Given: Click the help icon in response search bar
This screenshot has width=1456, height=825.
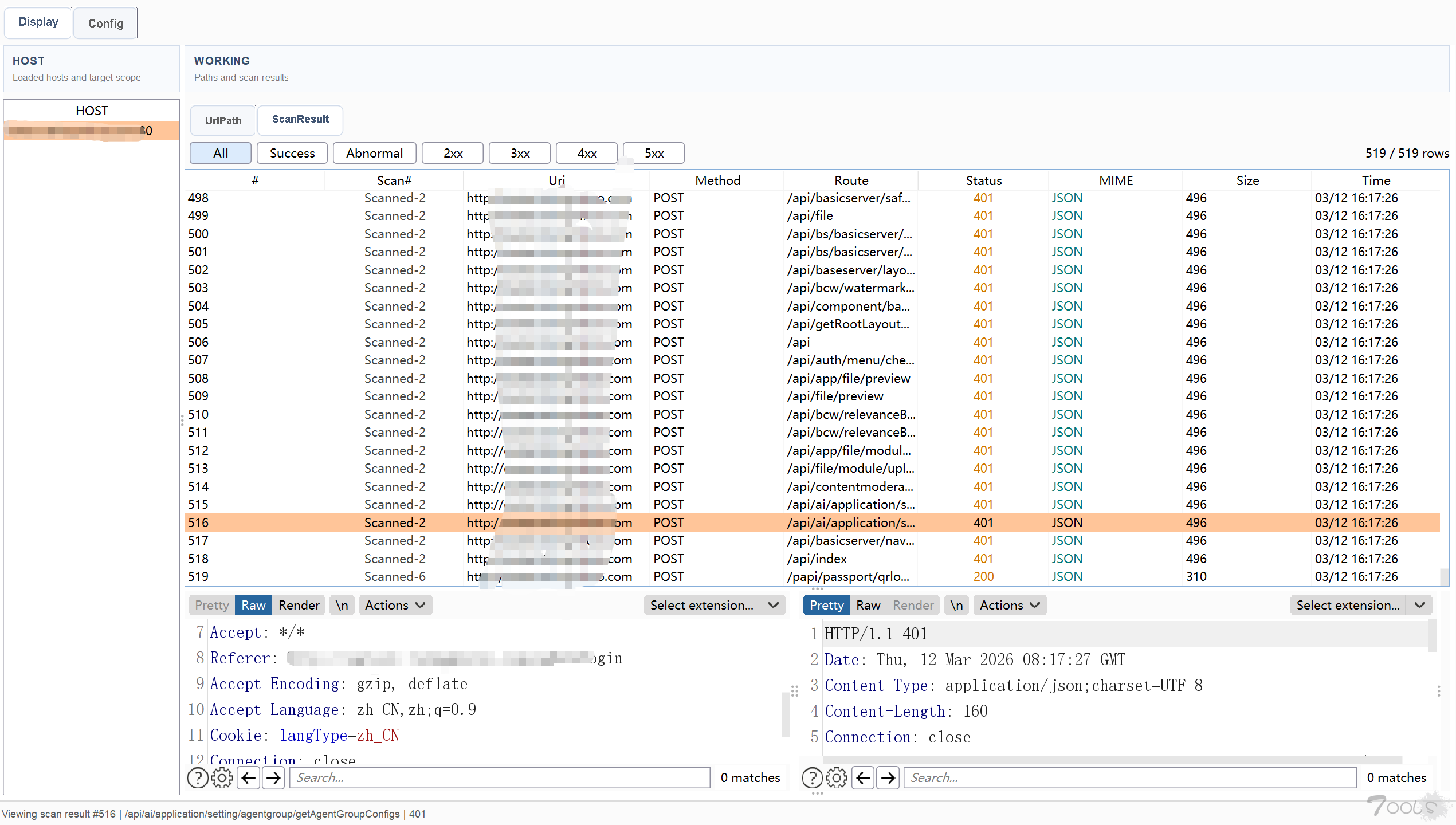Looking at the screenshot, I should (812, 777).
